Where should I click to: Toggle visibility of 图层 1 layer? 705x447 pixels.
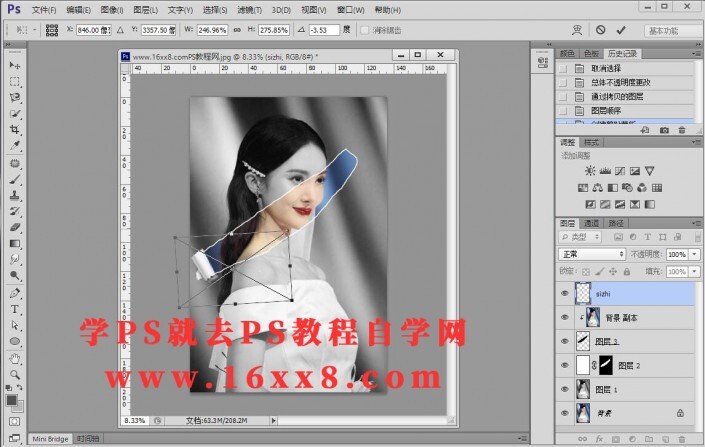tap(566, 388)
